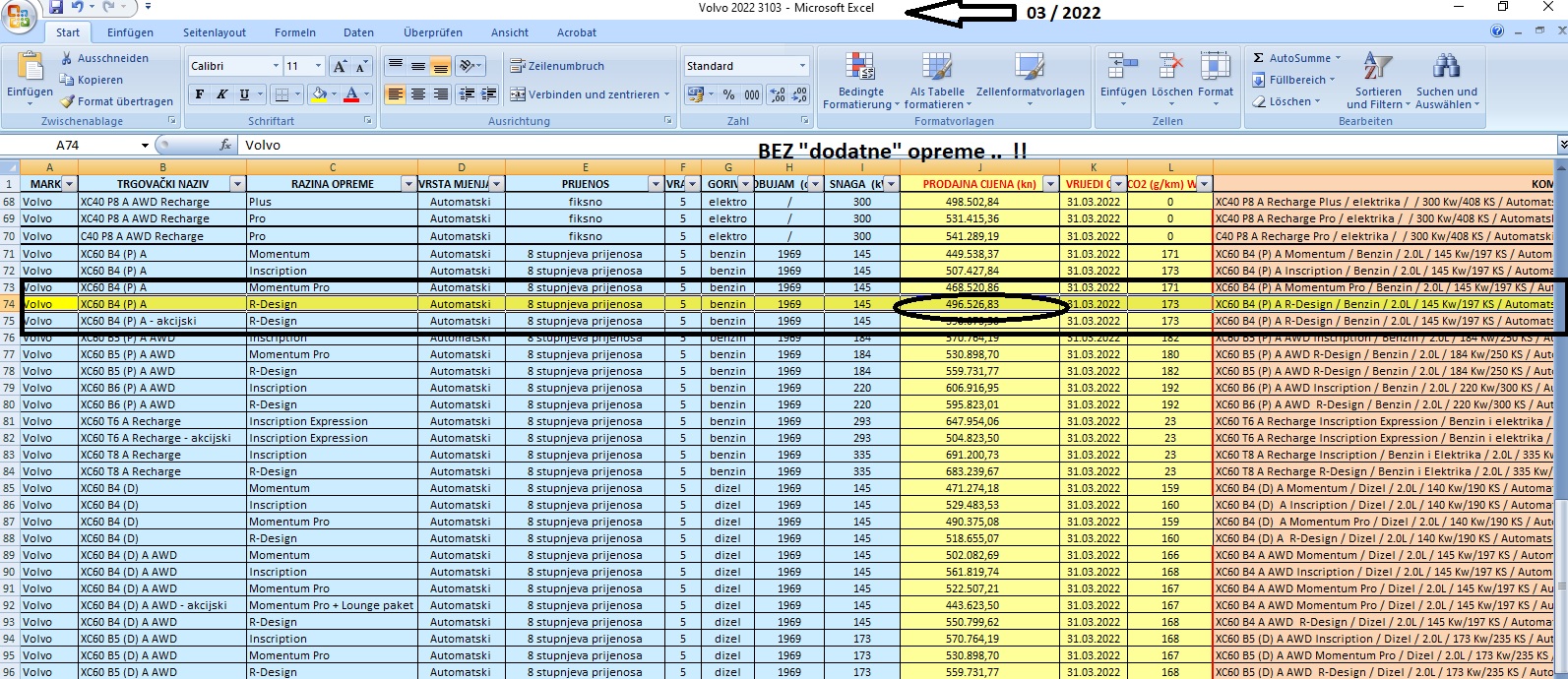Image resolution: width=1568 pixels, height=679 pixels.
Task: Toggle underline formatting (U)
Action: pos(244,94)
